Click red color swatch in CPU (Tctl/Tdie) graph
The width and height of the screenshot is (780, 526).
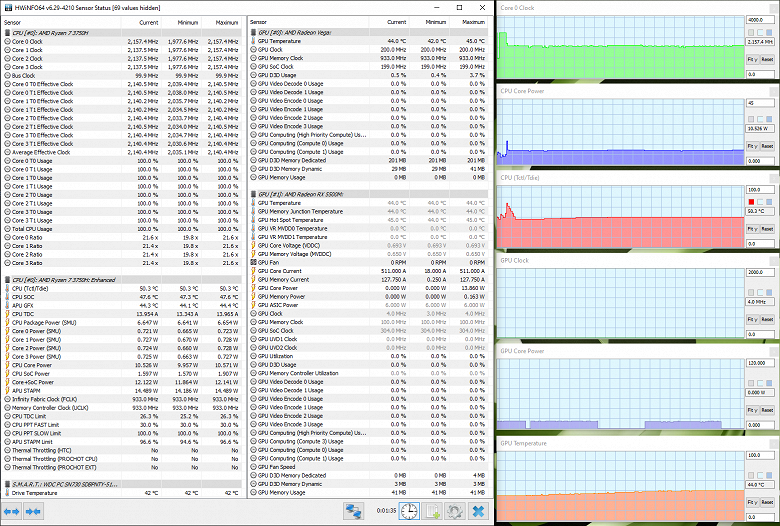click(x=751, y=202)
